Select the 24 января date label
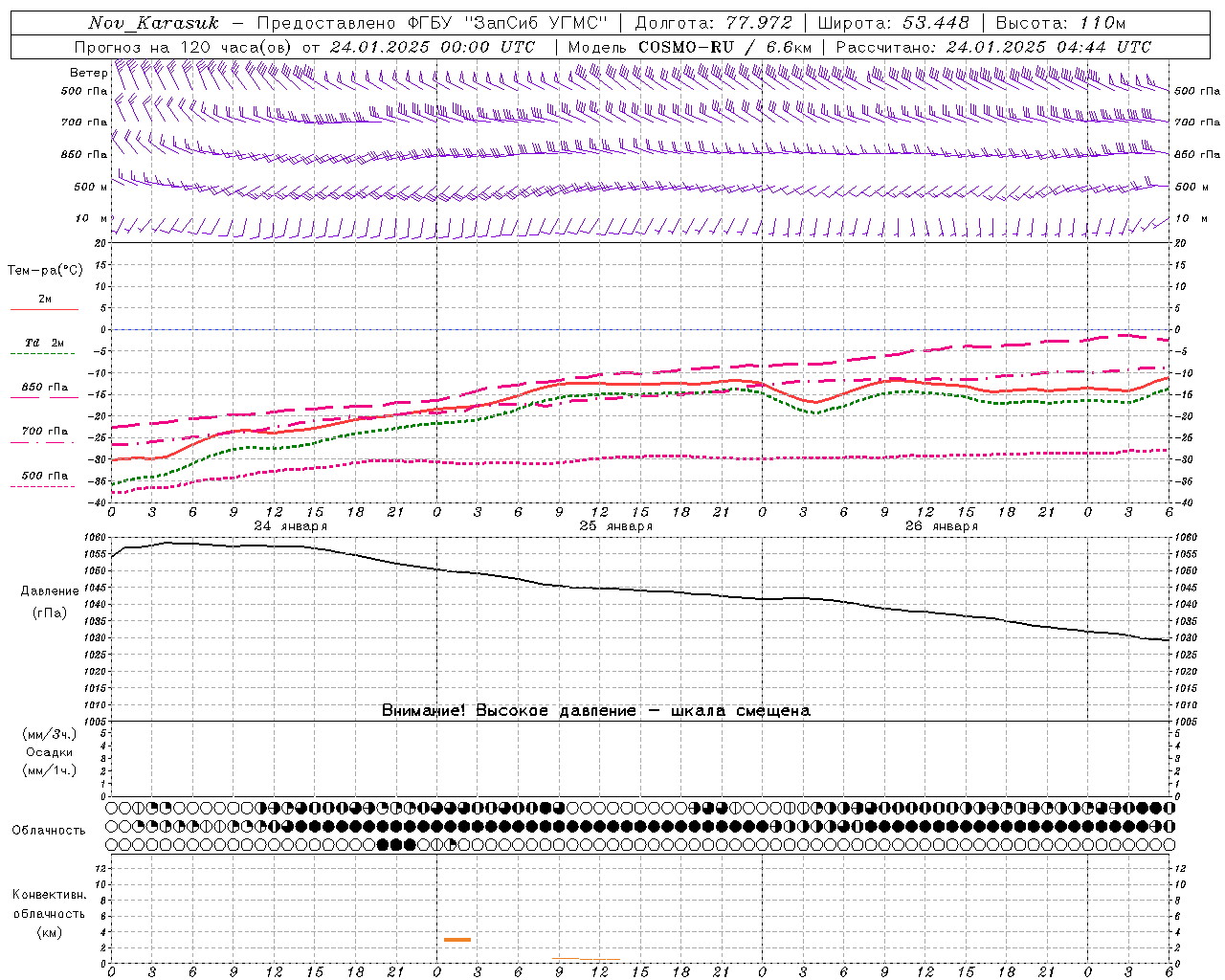This screenshot has width=1225, height=980. click(290, 526)
